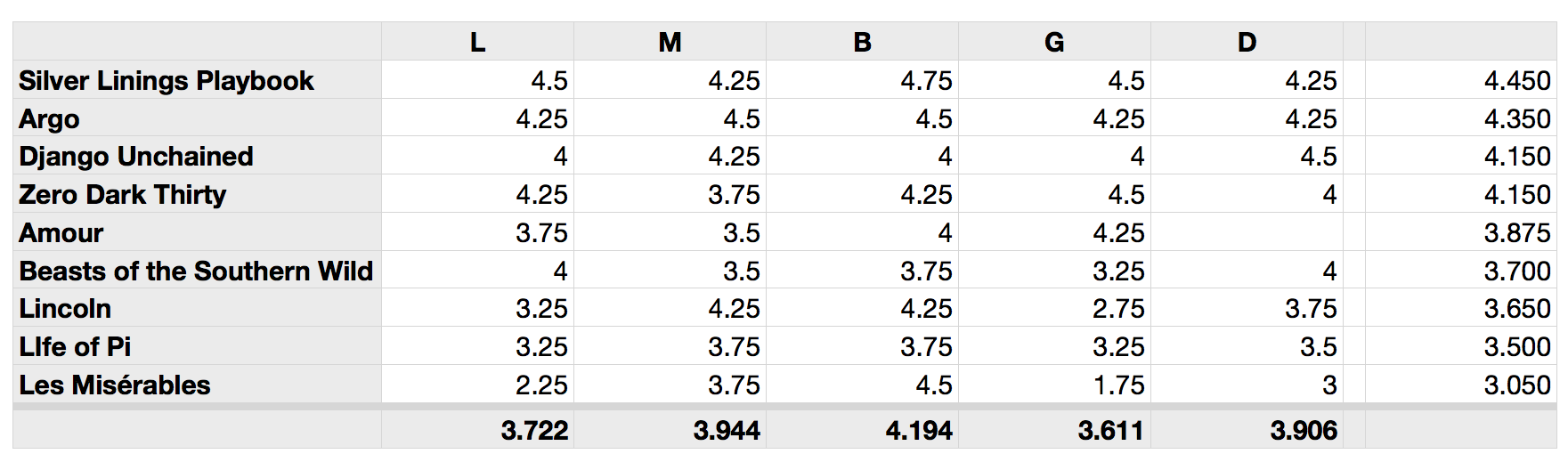Click the column B header cell
The image size is (1568, 462).
click(x=862, y=42)
